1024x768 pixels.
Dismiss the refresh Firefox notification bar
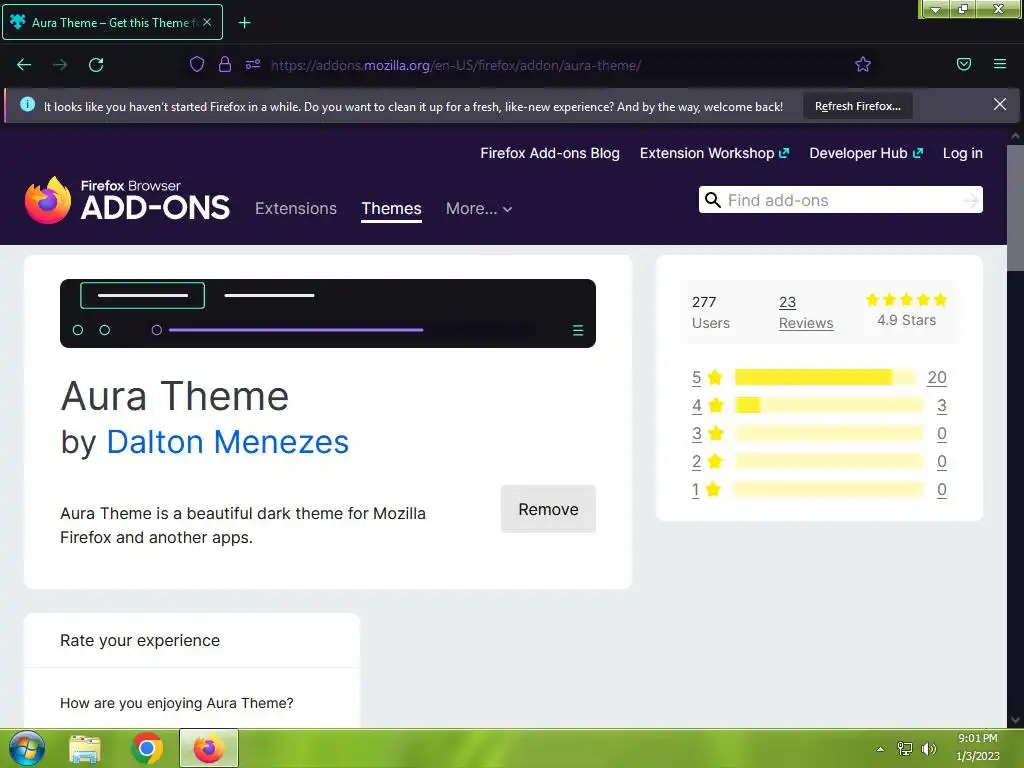tap(1000, 104)
